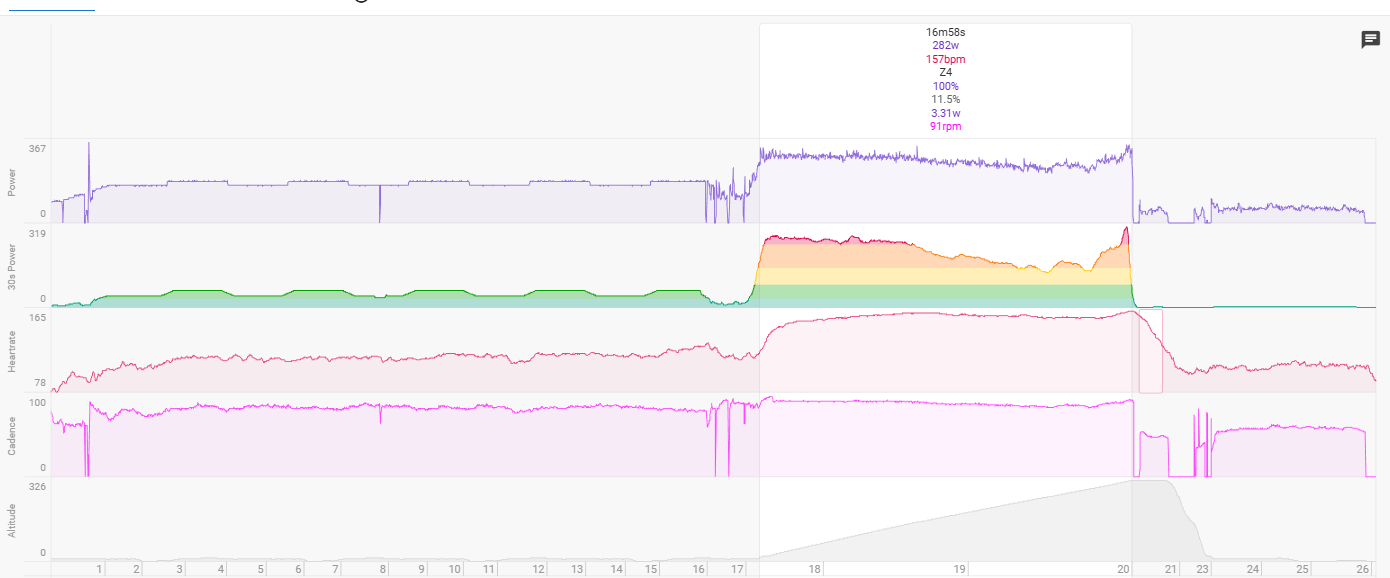Screen dimensions: 1390x578
Task: Click the 91rpm cadence value
Action: click(945, 127)
